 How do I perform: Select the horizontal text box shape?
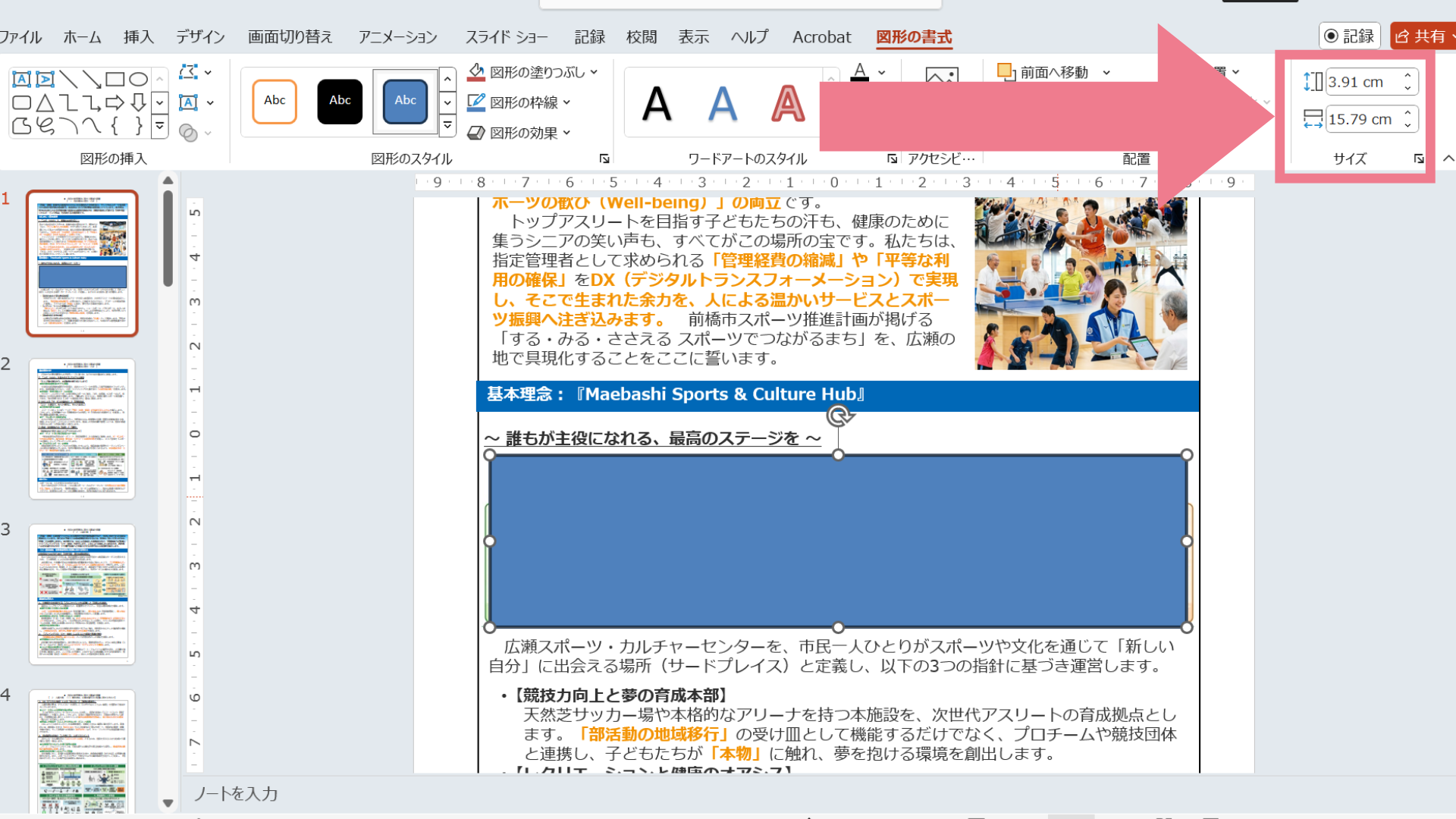pyautogui.click(x=21, y=80)
